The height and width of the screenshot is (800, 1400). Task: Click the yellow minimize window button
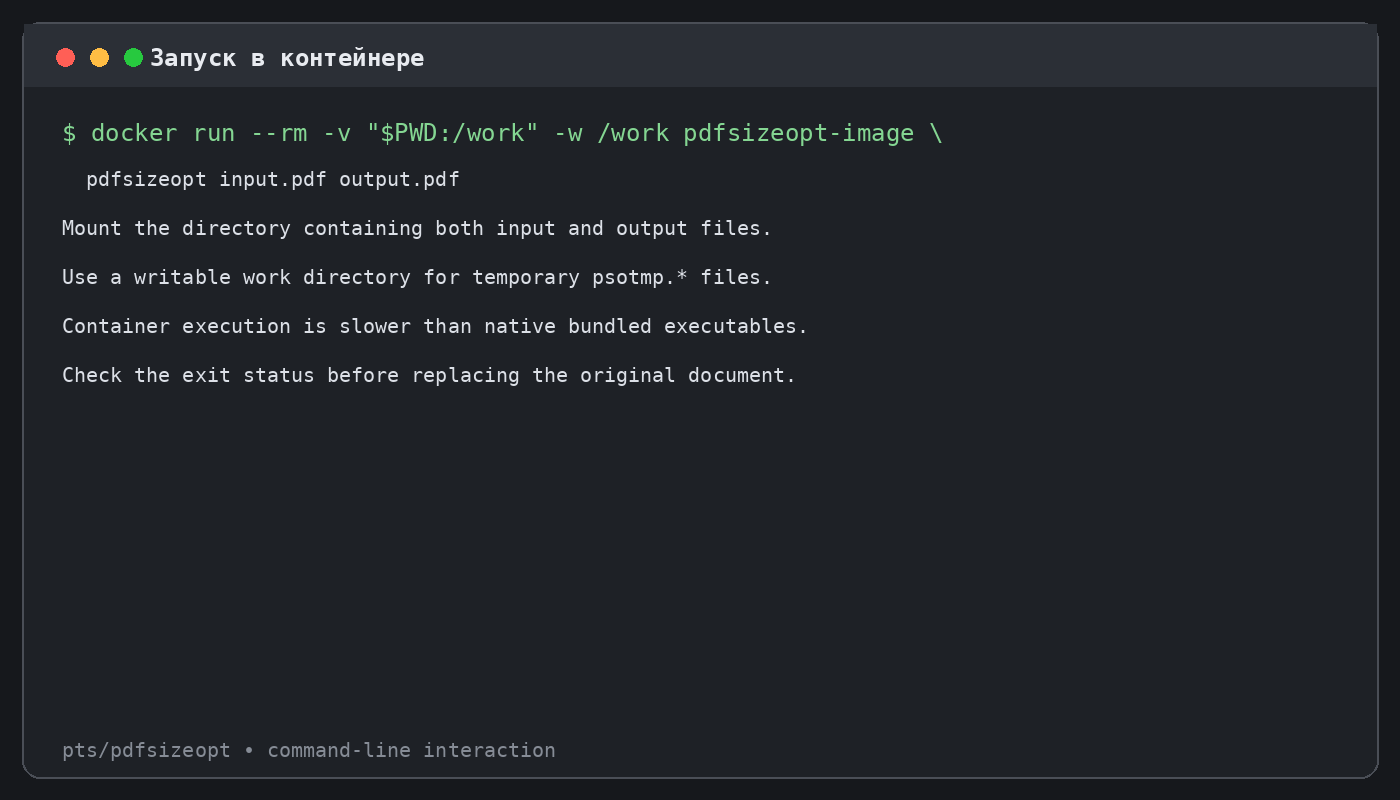100,58
